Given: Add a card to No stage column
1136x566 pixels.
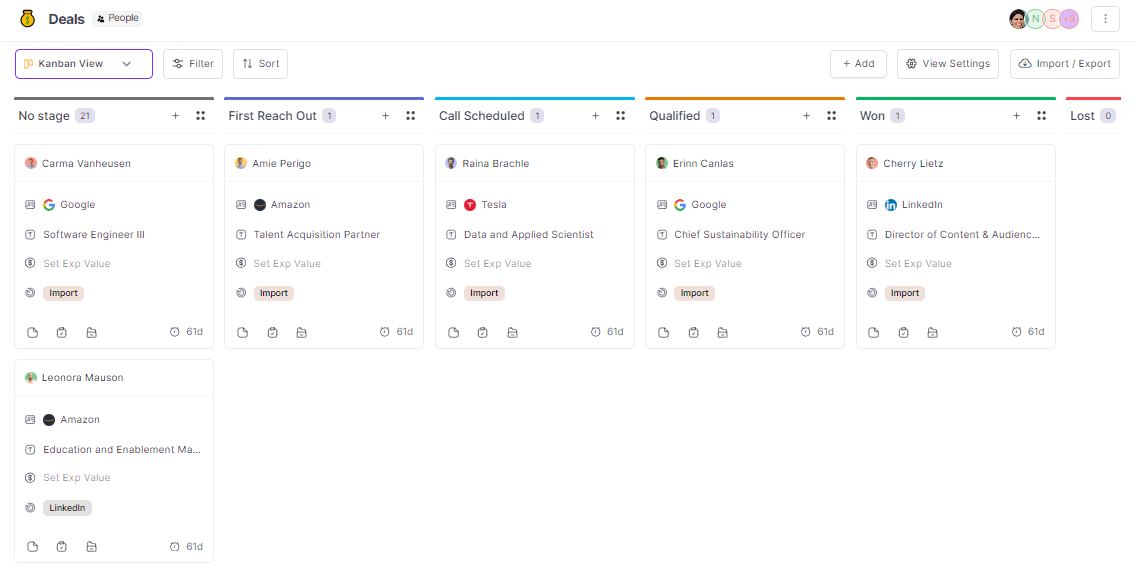Looking at the screenshot, I should click(175, 116).
